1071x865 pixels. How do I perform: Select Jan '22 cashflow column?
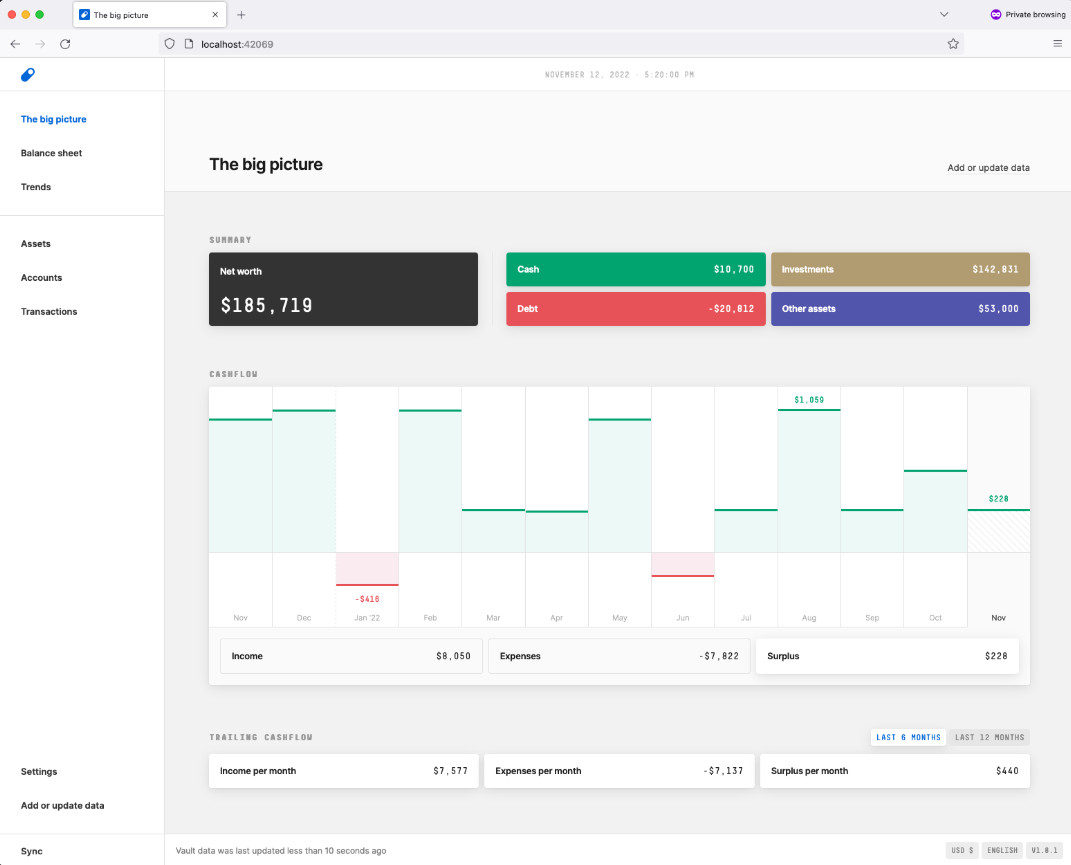click(367, 507)
